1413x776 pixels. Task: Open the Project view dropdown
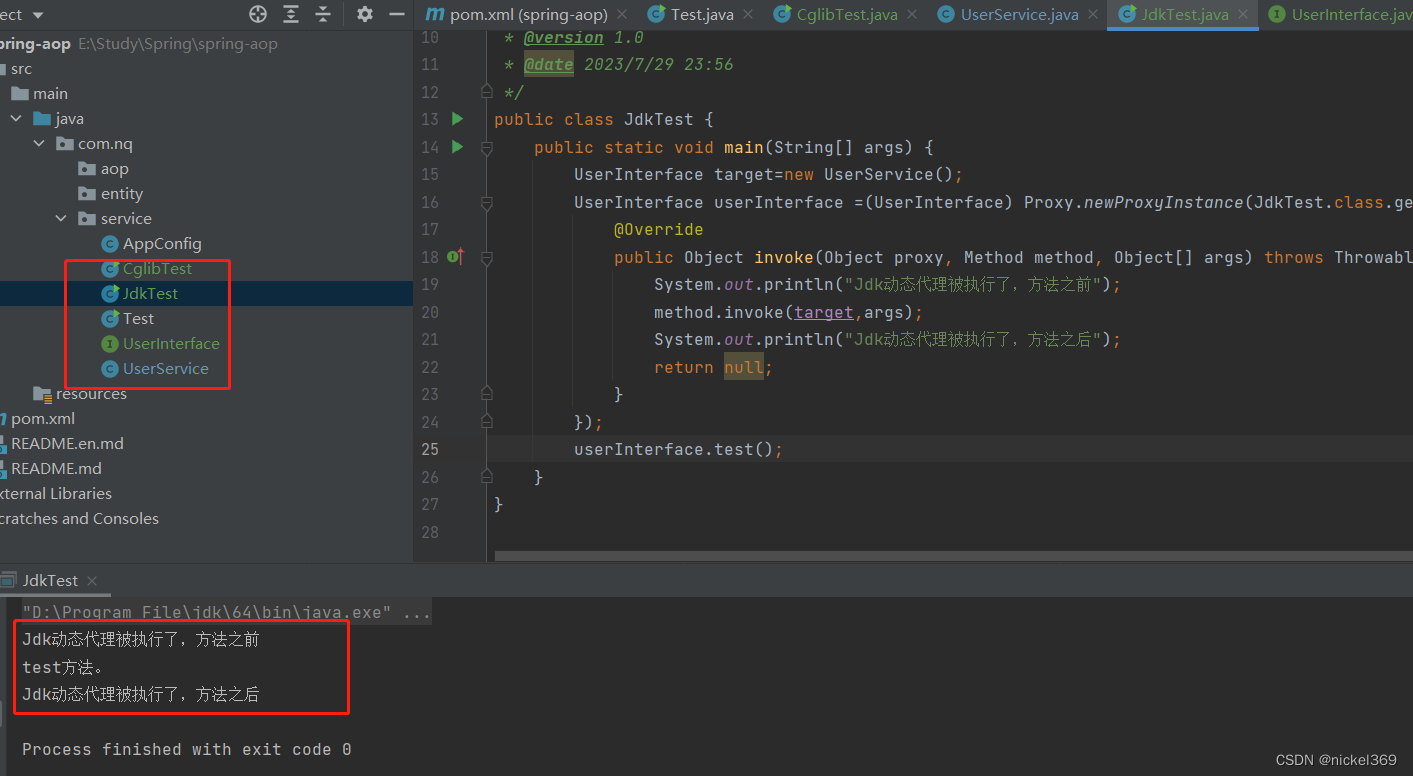point(38,15)
